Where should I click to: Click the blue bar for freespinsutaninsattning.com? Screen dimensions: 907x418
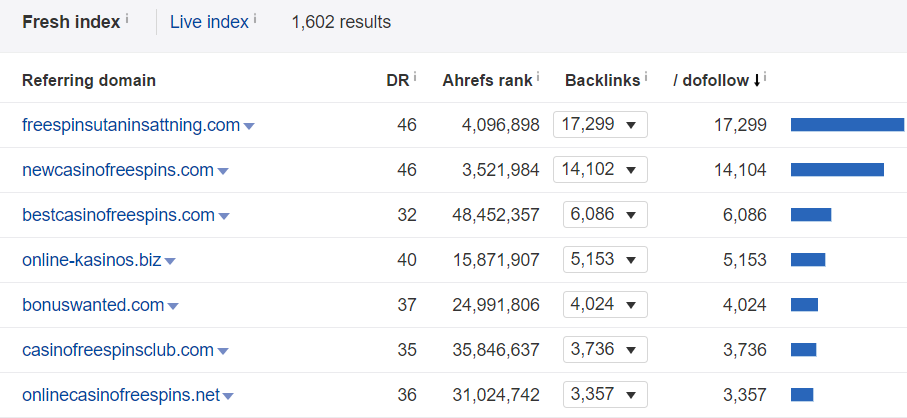coord(846,125)
